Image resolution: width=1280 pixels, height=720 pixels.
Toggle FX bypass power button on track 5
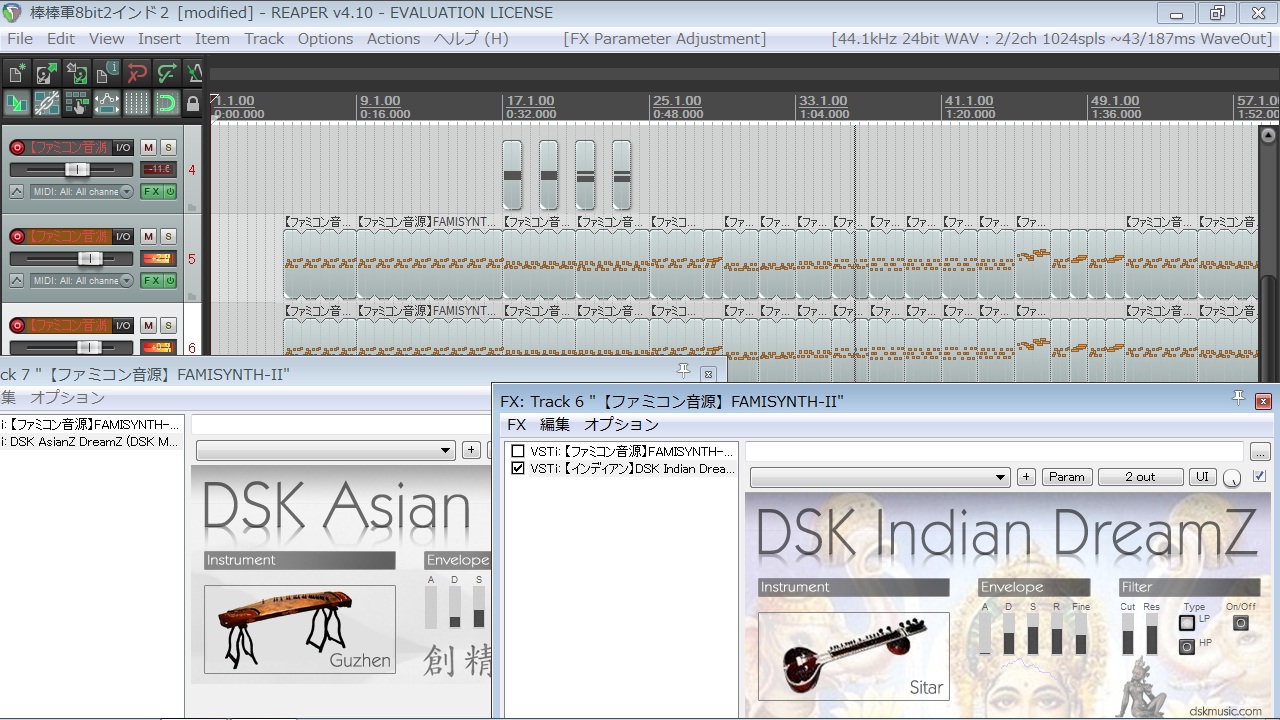point(171,281)
